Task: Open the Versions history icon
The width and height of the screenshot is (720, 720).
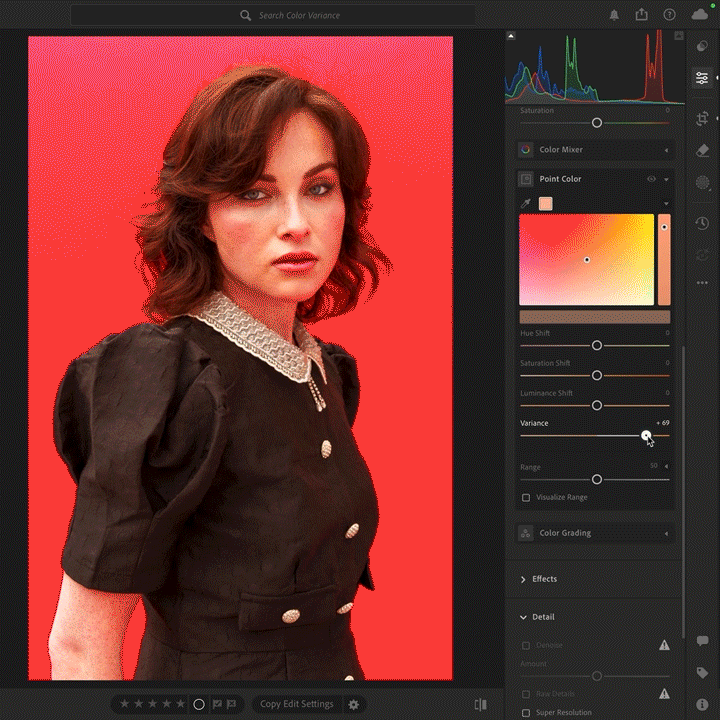Action: (702, 223)
